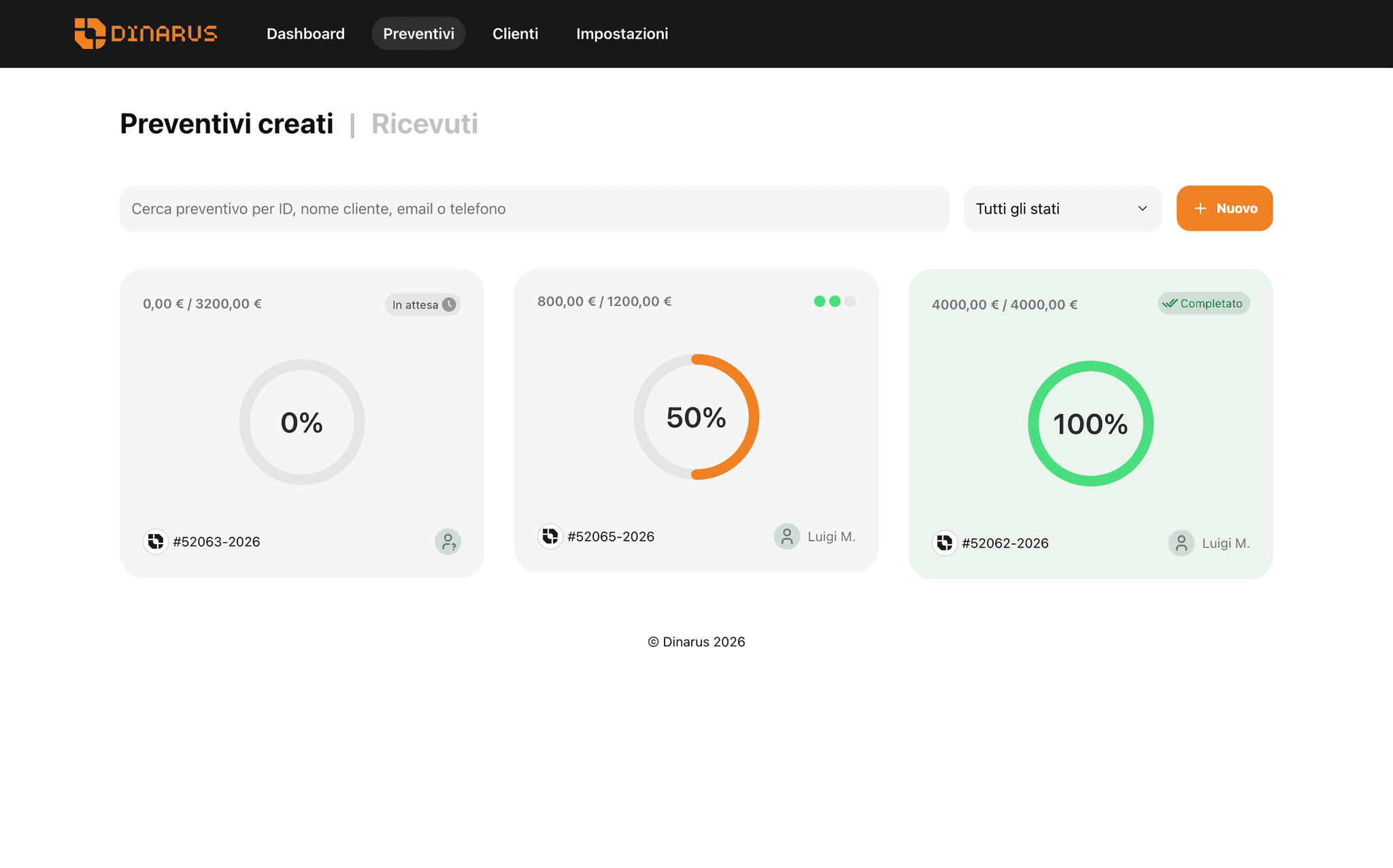The width and height of the screenshot is (1393, 868).
Task: Click the Completato double-check badge
Action: [x=1203, y=303]
